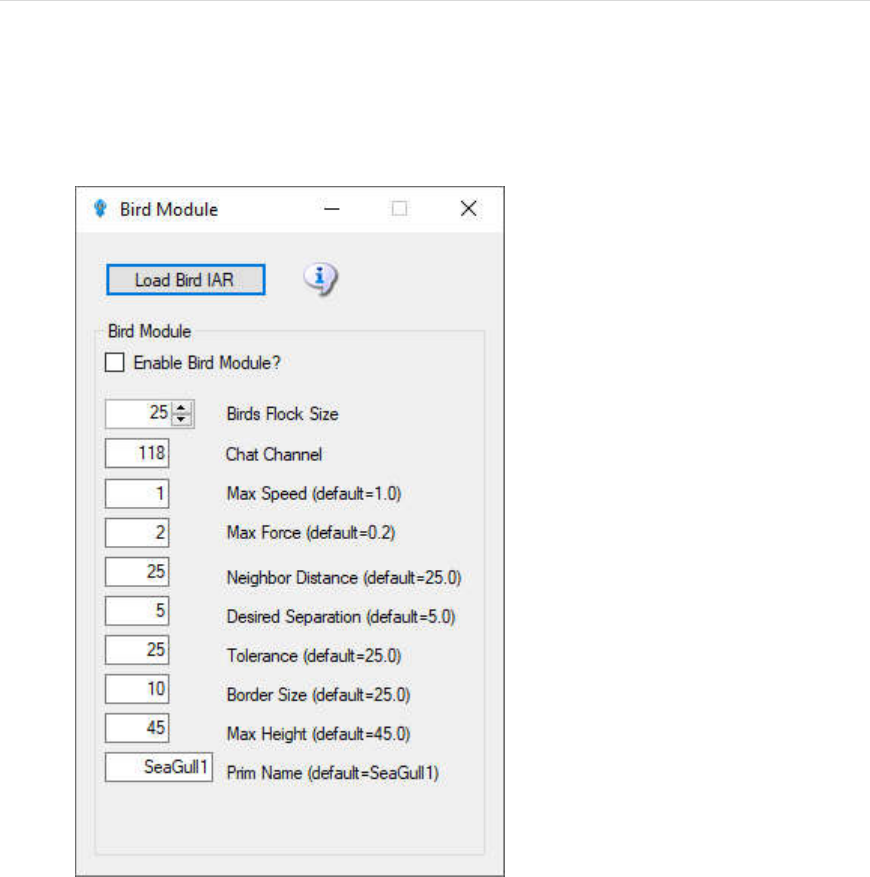Click 'Desired Separation (default=5.0)' label
Image resolution: width=870 pixels, height=877 pixels.
341,617
